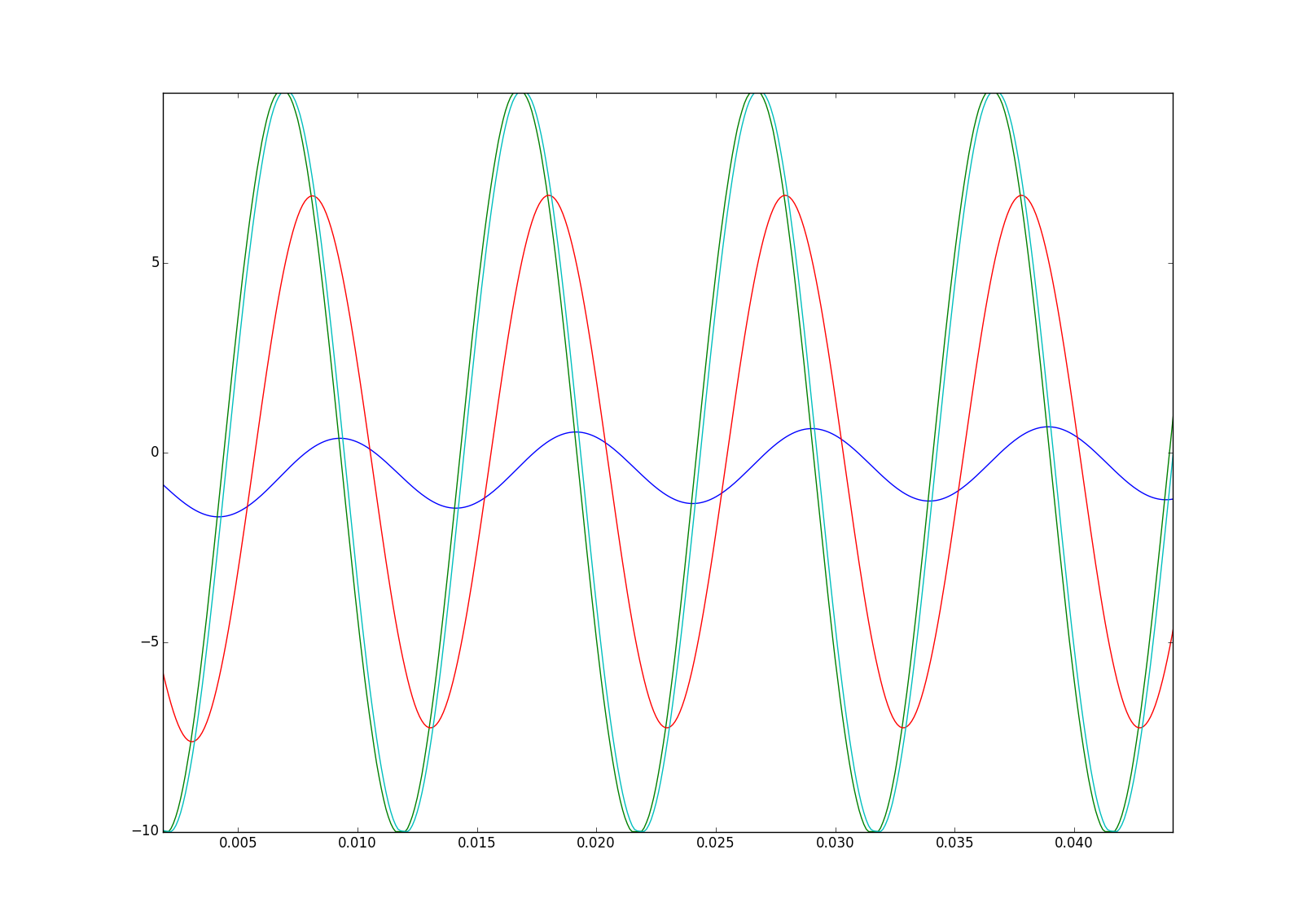Click the 0.035 x-axis tick label
Image resolution: width=1303 pixels, height=924 pixels.
[954, 843]
